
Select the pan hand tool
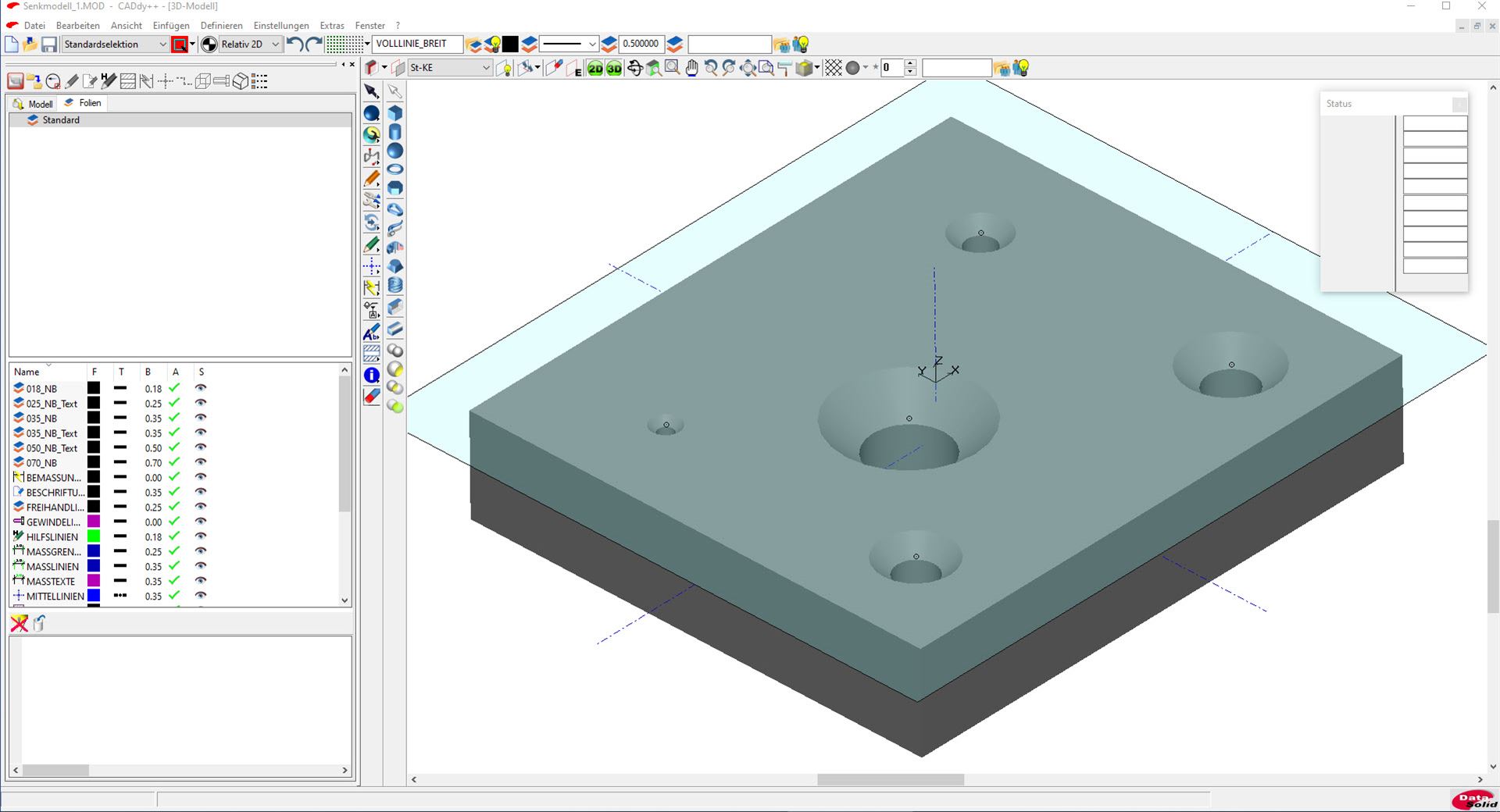(691, 69)
